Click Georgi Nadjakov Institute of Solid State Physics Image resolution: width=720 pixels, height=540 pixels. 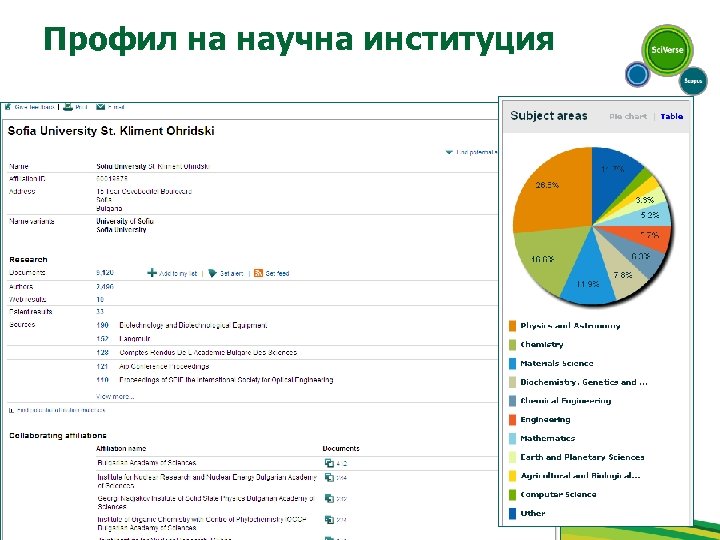205,502
